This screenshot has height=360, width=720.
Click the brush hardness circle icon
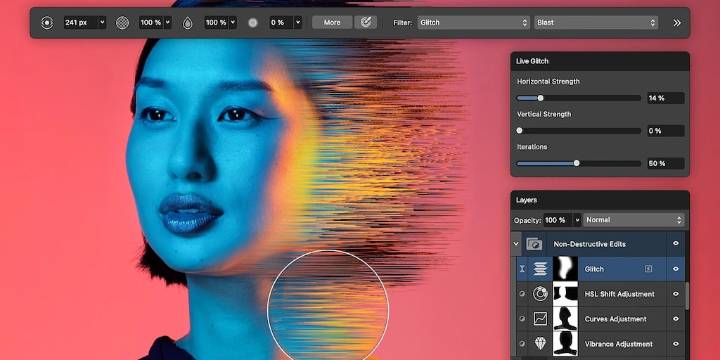click(253, 22)
